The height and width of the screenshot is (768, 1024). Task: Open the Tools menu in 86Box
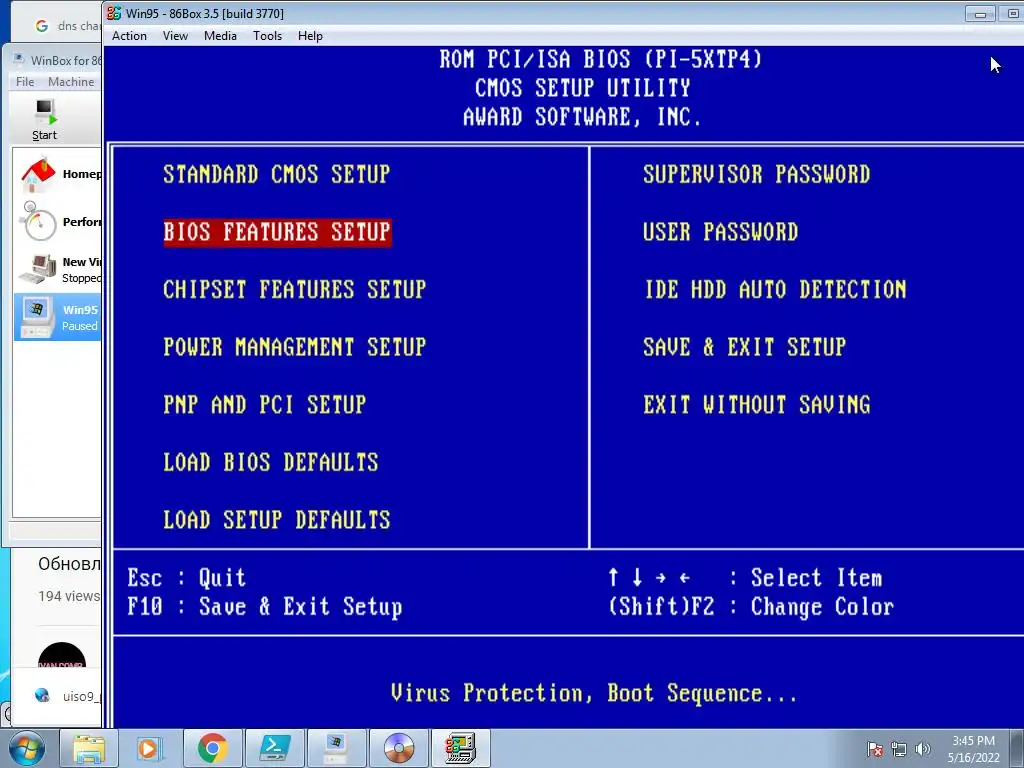point(267,36)
